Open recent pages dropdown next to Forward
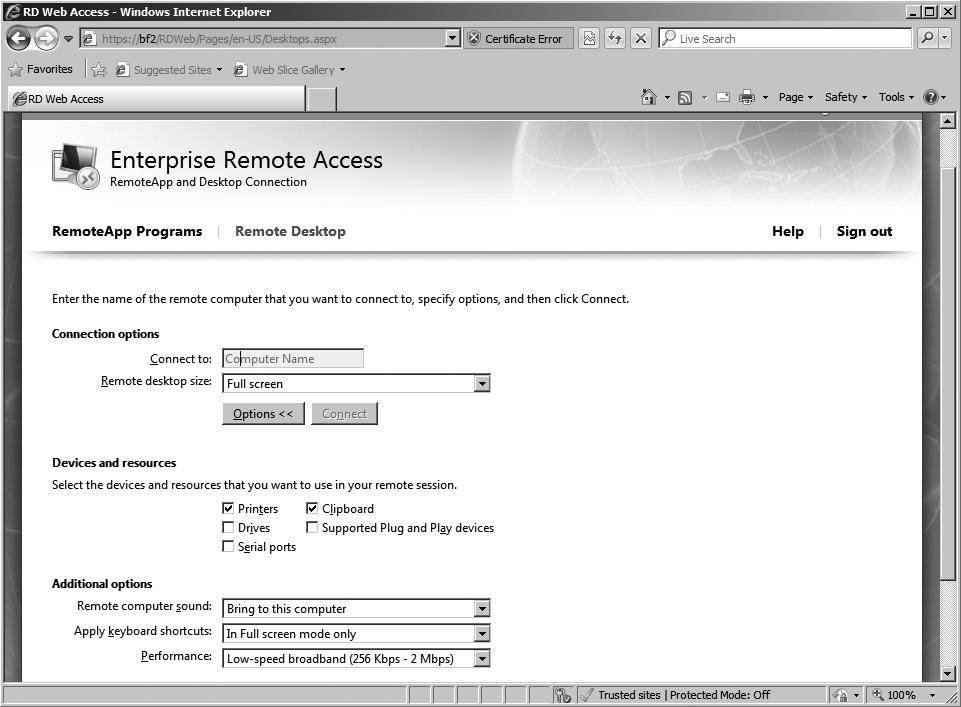 click(x=68, y=39)
